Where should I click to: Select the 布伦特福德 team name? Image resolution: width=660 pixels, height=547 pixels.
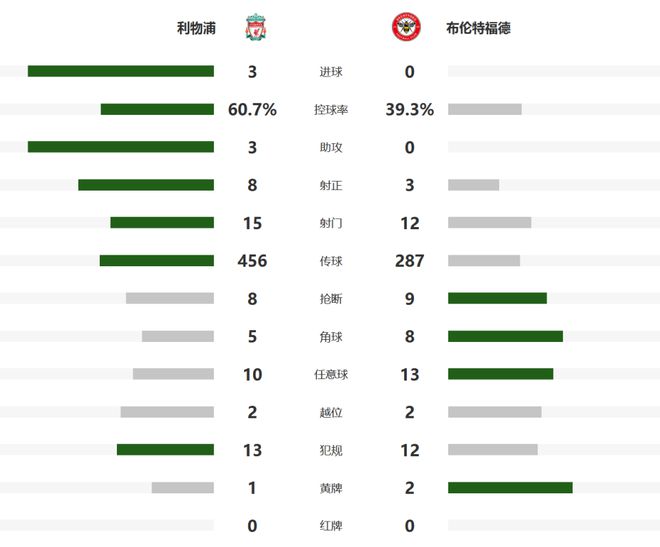[x=478, y=28]
